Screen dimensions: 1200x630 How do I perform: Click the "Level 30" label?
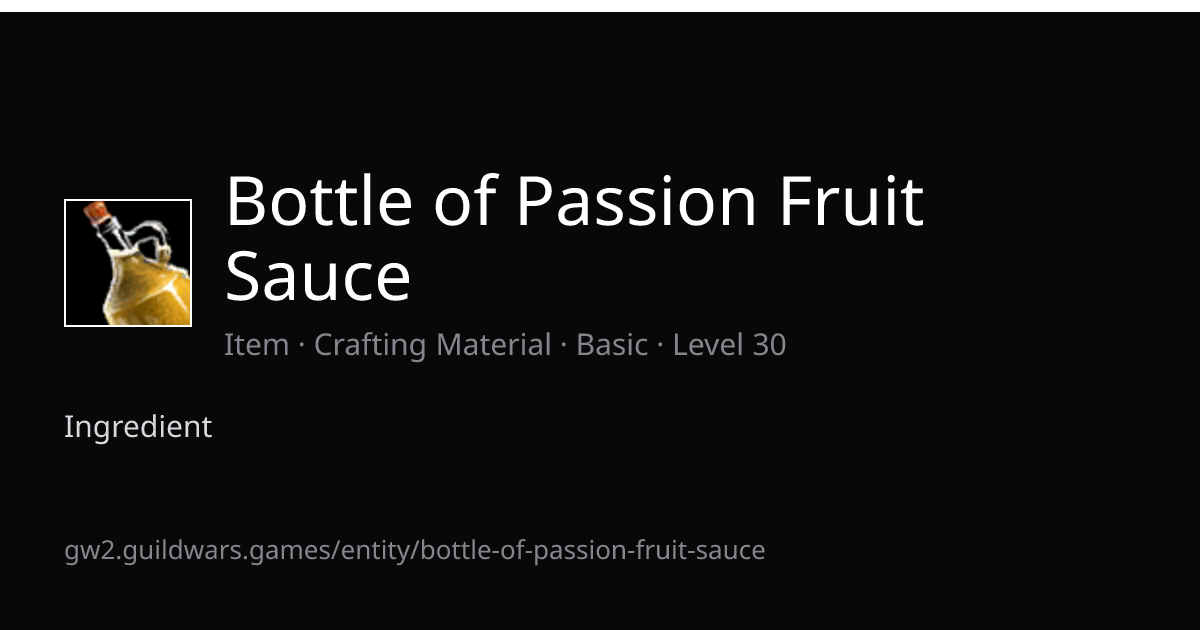[729, 345]
